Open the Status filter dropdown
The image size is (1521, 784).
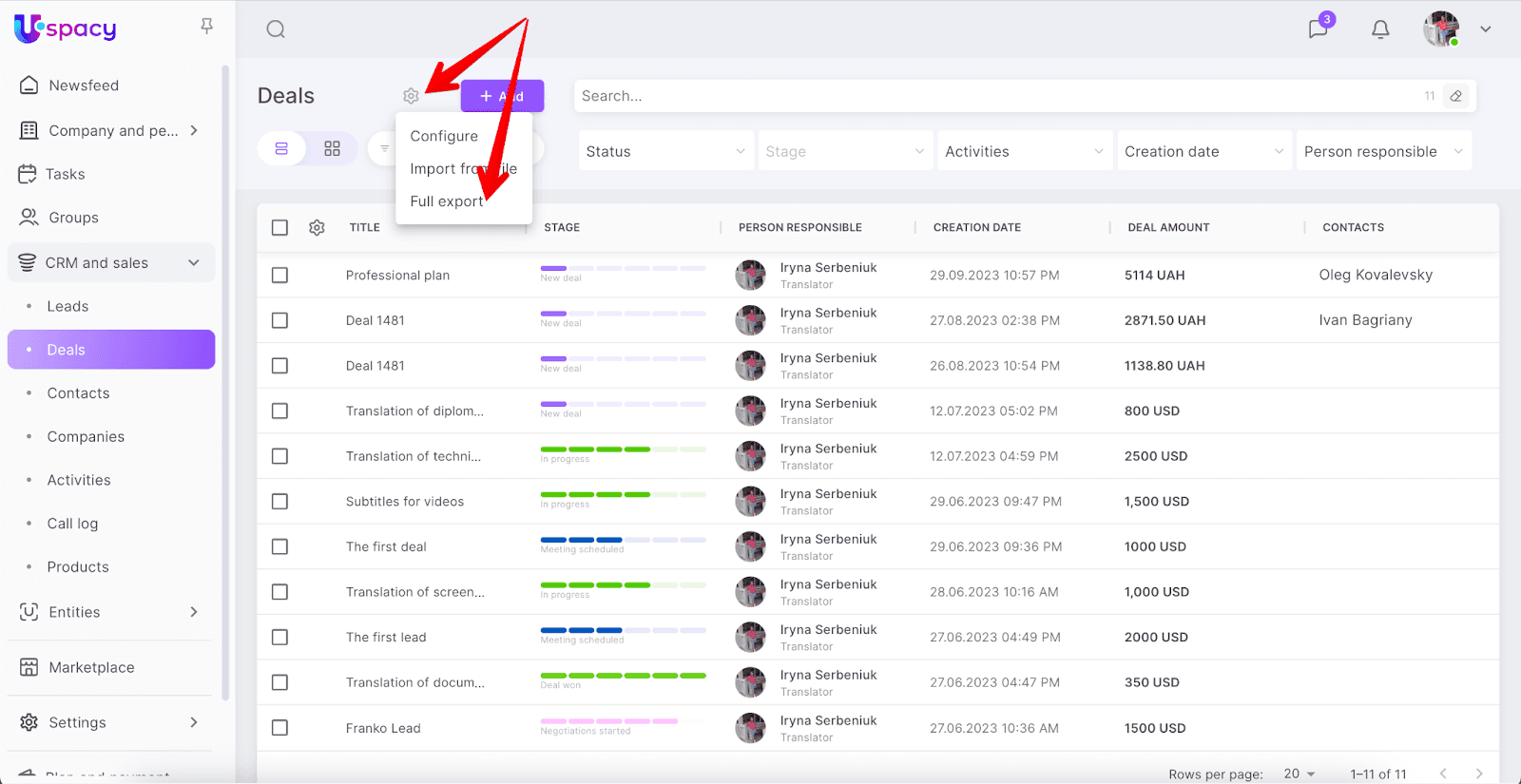(x=664, y=151)
